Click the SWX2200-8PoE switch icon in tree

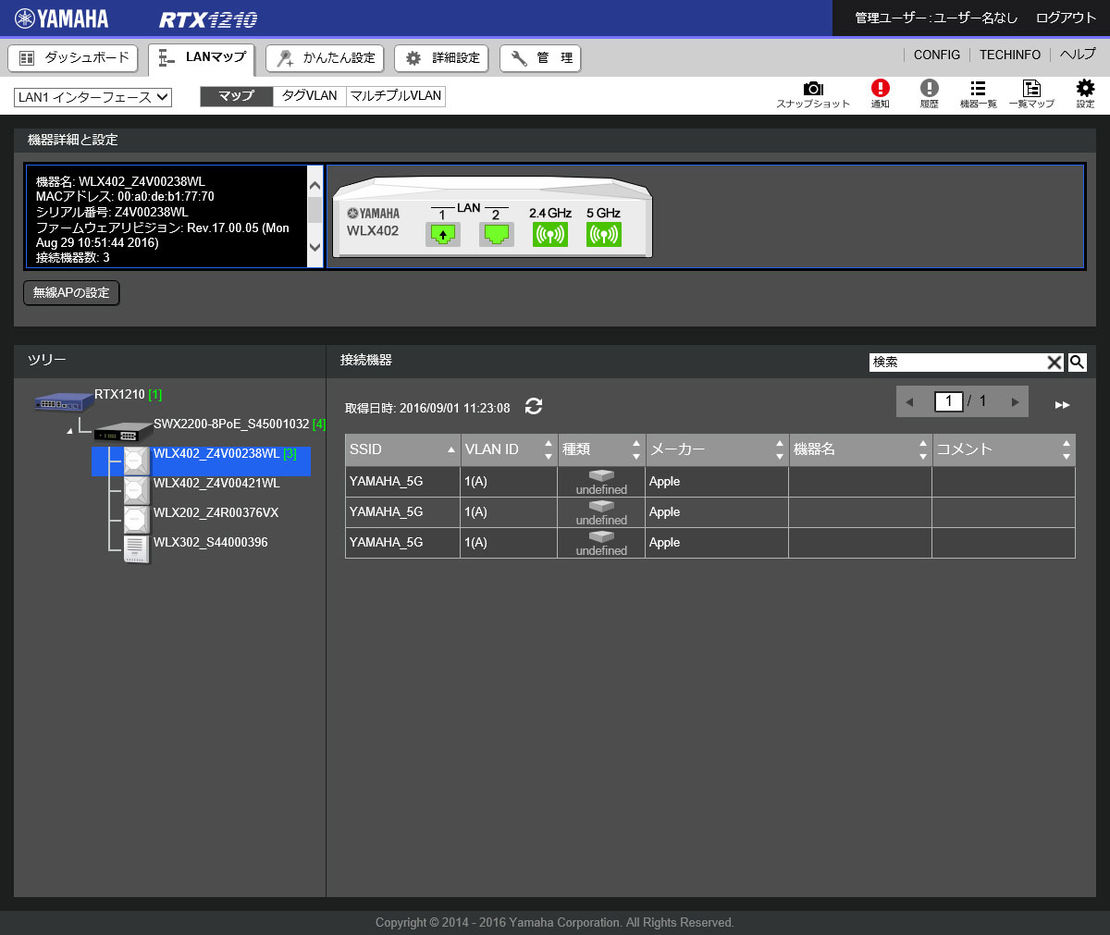[123, 431]
